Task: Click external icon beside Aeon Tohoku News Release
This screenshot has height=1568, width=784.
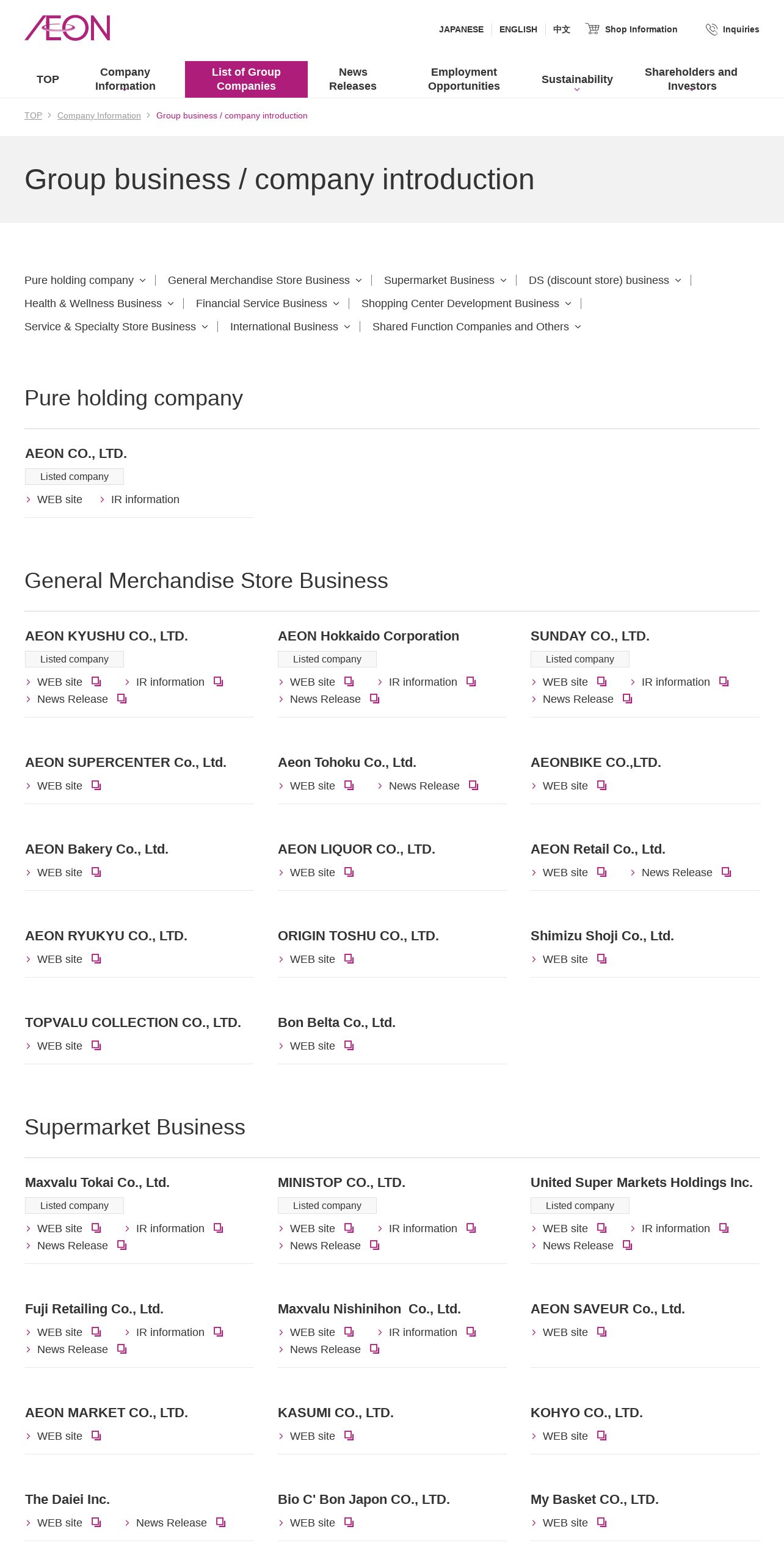Action: tap(473, 785)
